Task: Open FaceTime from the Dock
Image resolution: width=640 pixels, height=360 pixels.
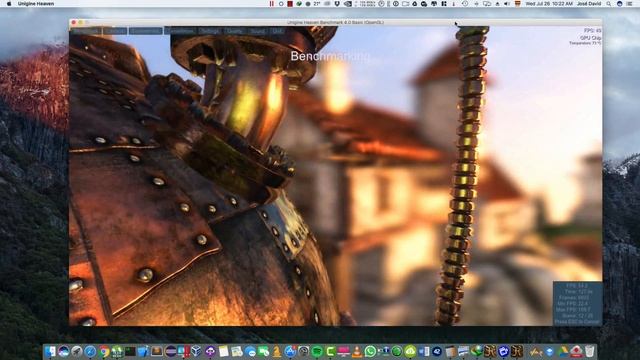Action: pyautogui.click(x=263, y=351)
